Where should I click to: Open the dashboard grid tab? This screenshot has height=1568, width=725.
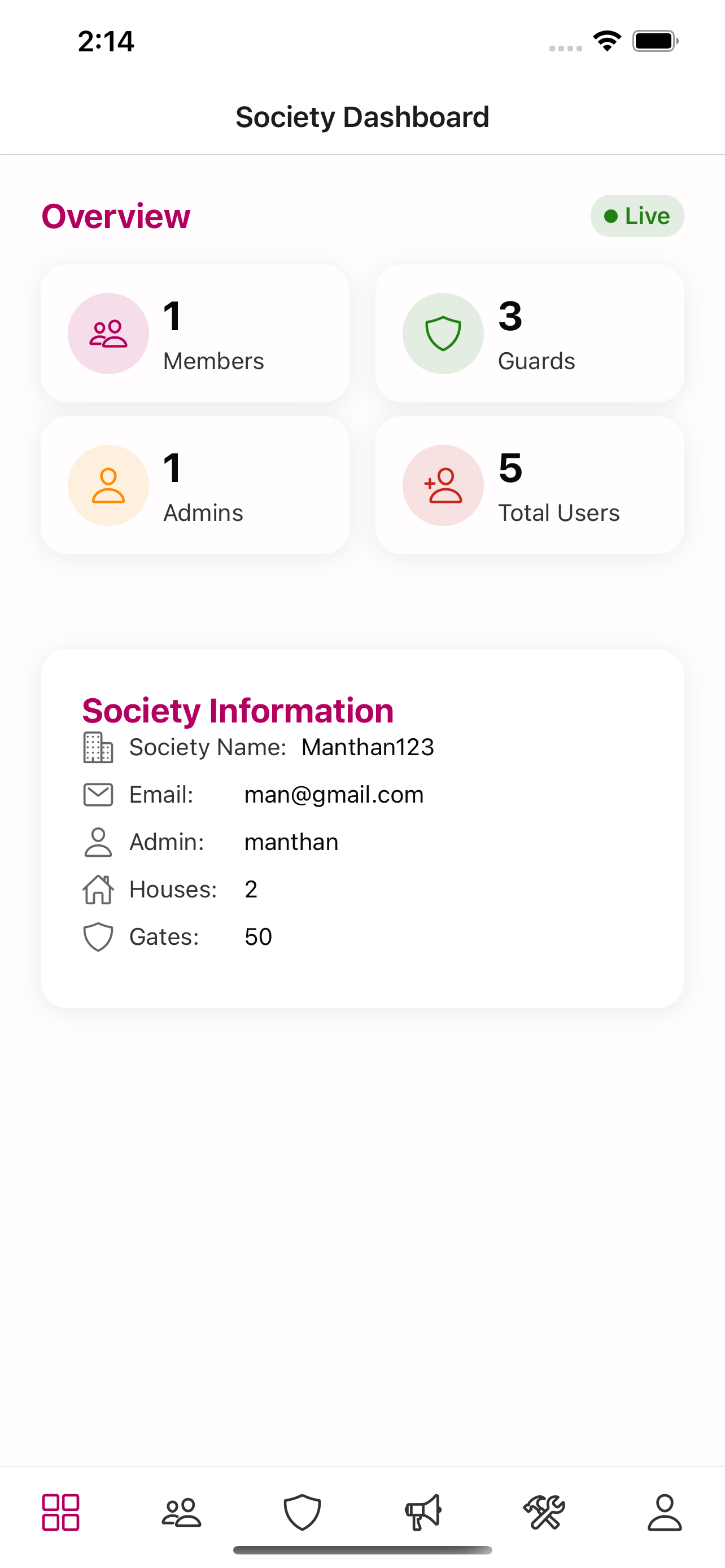[60, 1512]
